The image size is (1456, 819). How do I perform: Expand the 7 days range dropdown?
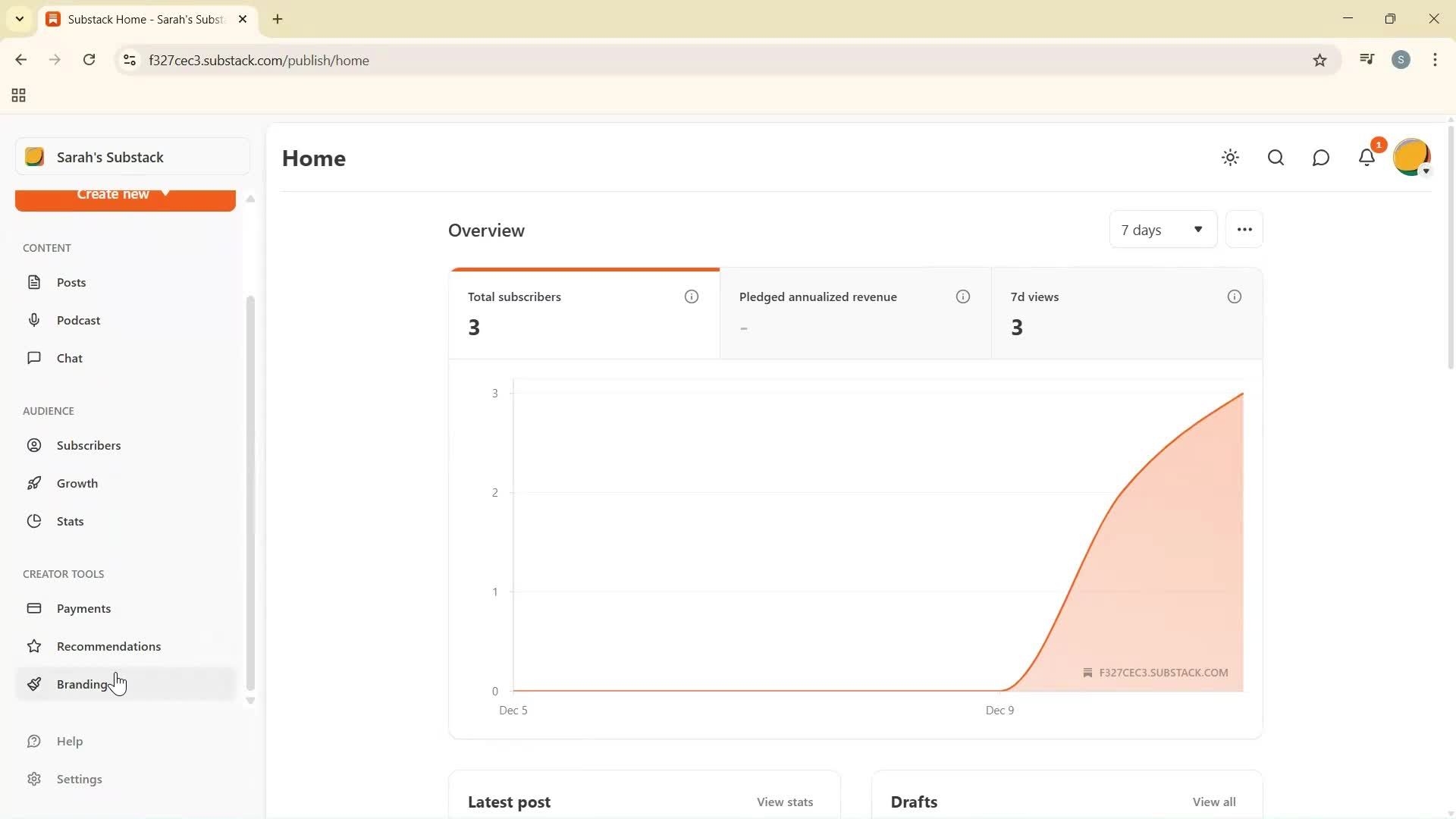1163,230
